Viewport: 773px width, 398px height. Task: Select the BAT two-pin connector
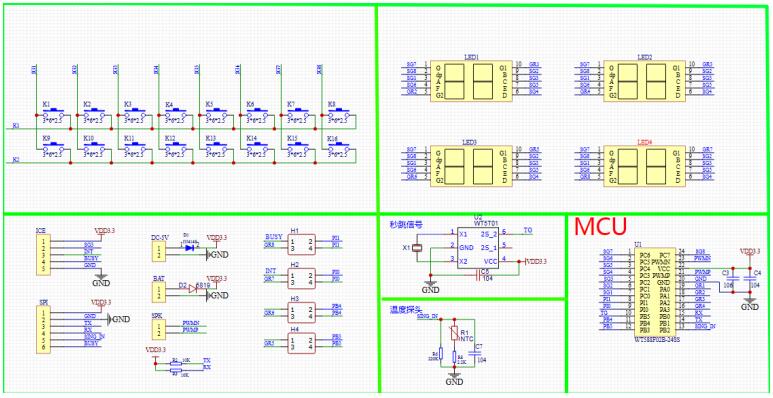pyautogui.click(x=159, y=292)
